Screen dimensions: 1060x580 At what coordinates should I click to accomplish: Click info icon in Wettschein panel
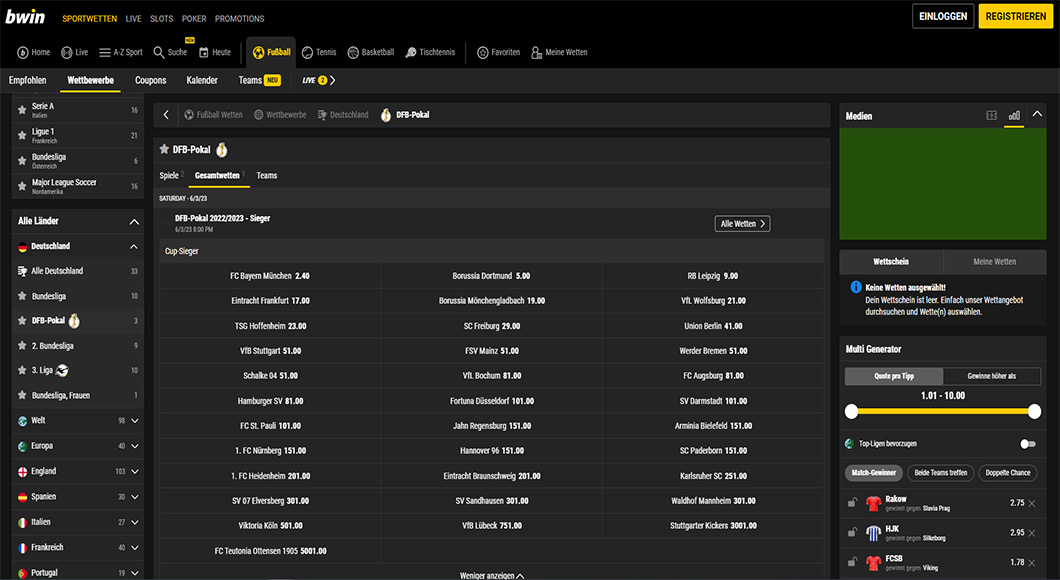click(855, 287)
